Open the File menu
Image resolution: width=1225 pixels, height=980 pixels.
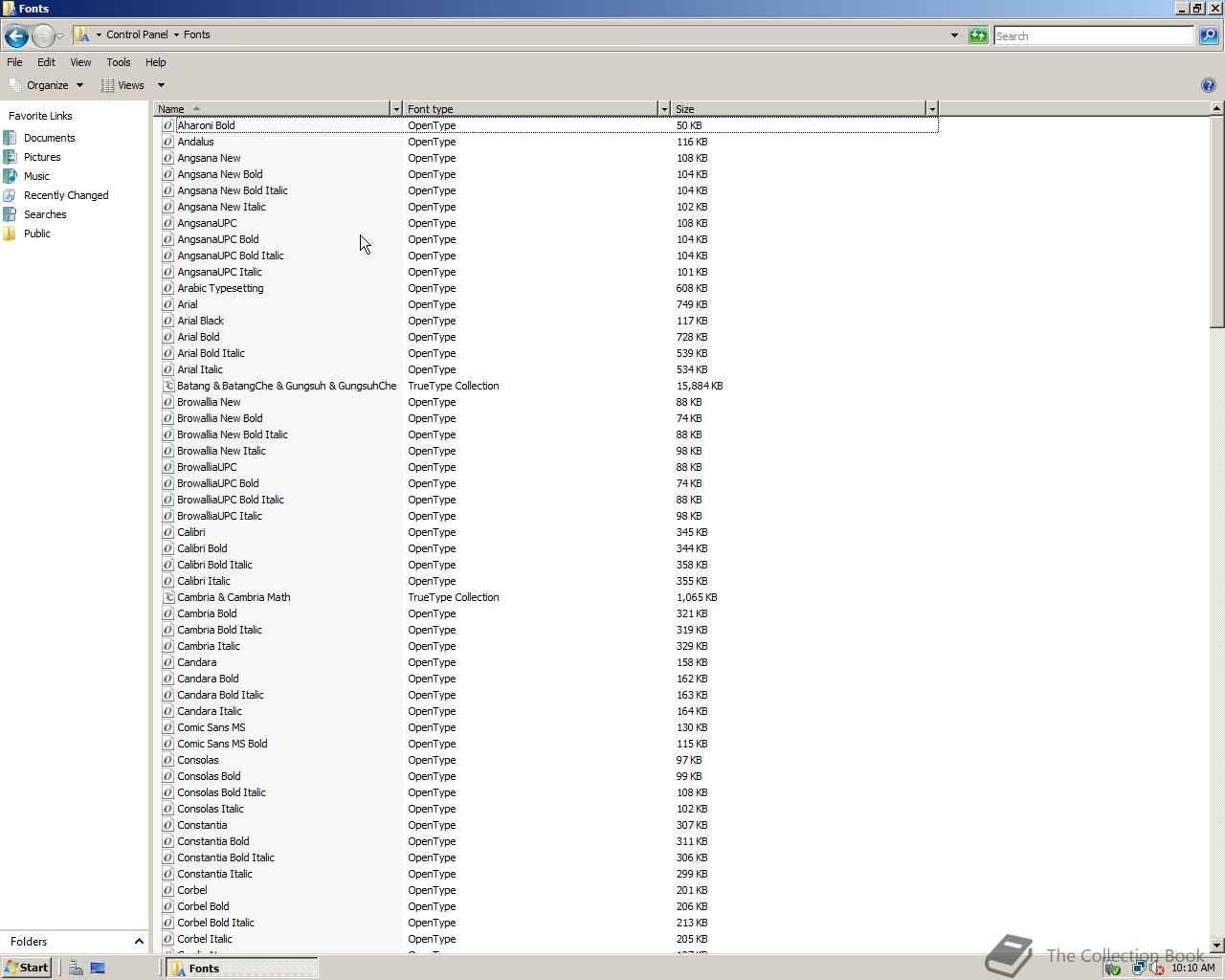pos(14,62)
